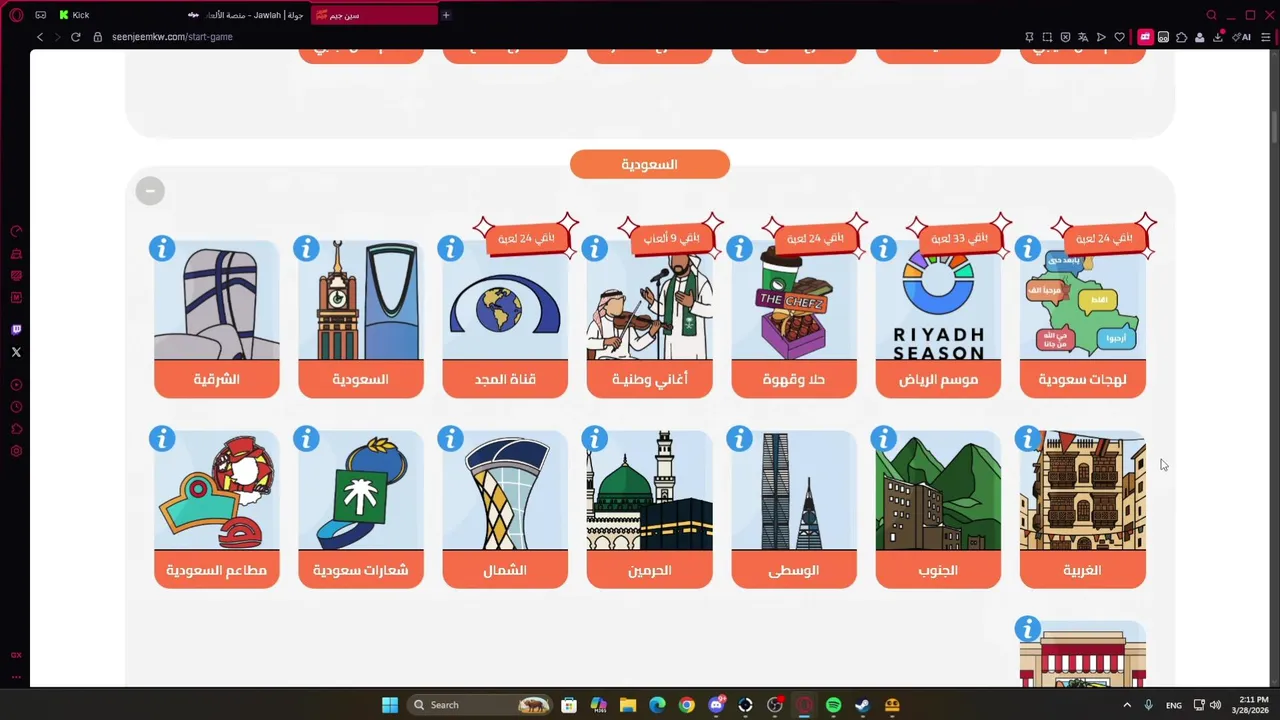1280x720 pixels.
Task: Select the لهجات سعودية category
Action: (1082, 319)
